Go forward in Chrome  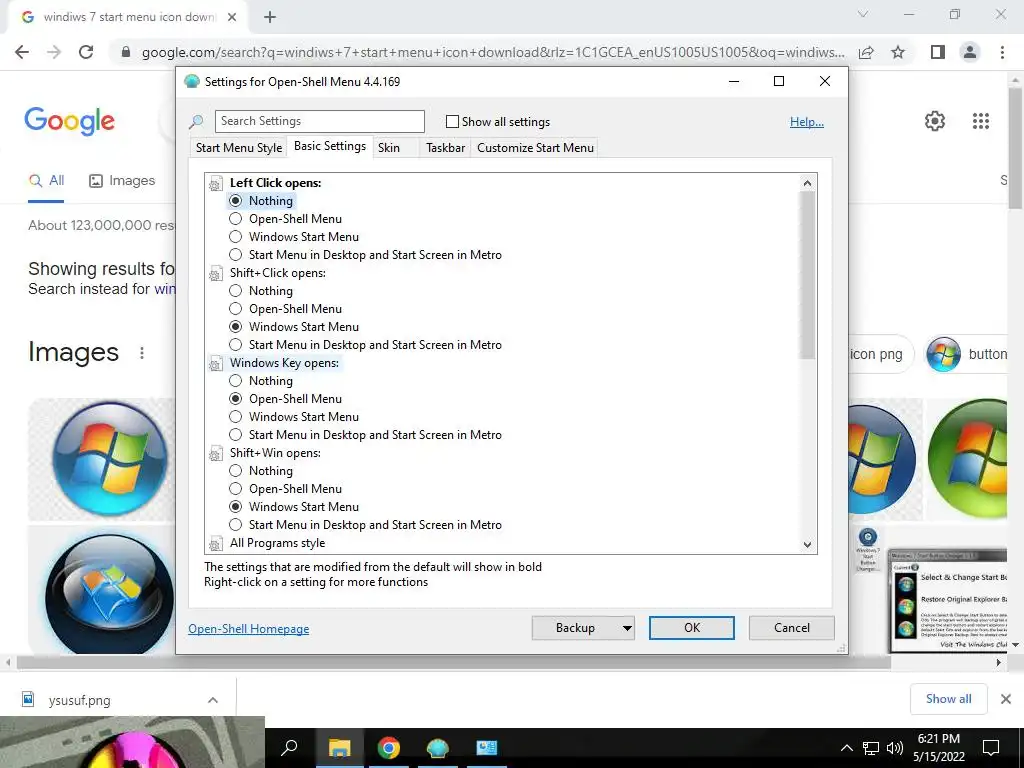click(x=54, y=52)
